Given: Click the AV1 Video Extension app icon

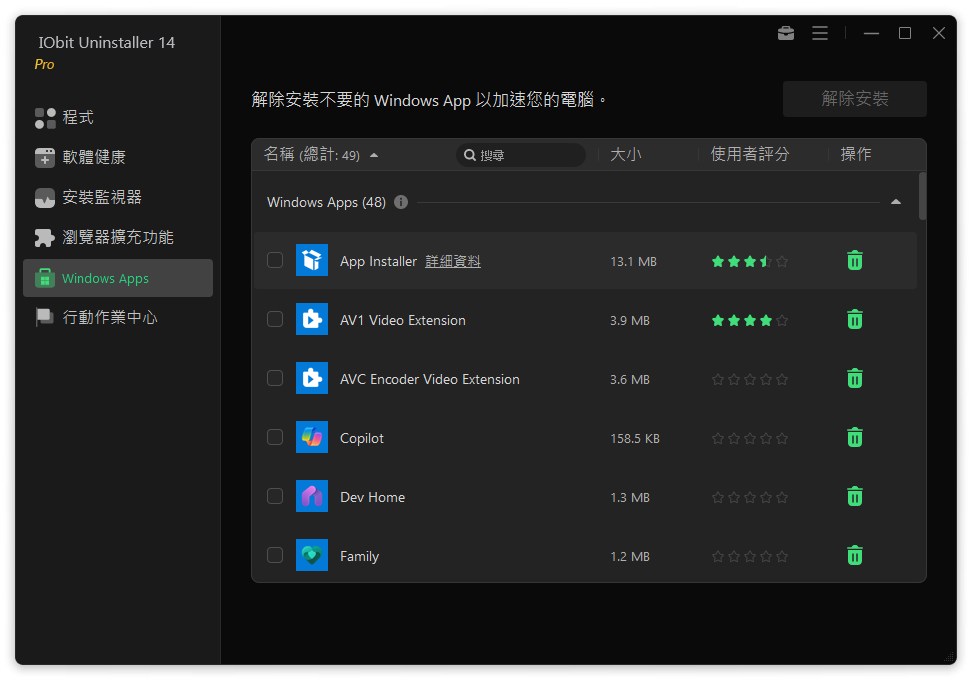Looking at the screenshot, I should pyautogui.click(x=312, y=319).
